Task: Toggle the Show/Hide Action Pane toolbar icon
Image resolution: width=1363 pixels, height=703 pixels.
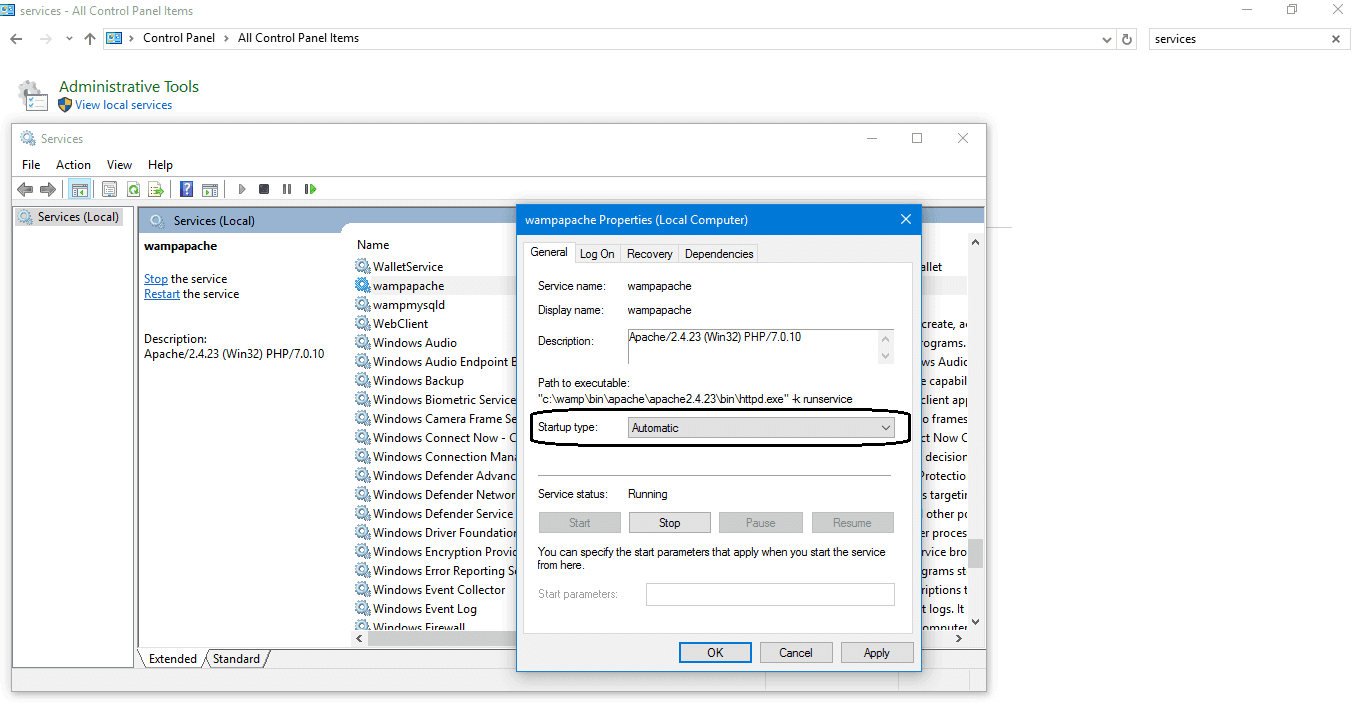Action: coord(210,189)
